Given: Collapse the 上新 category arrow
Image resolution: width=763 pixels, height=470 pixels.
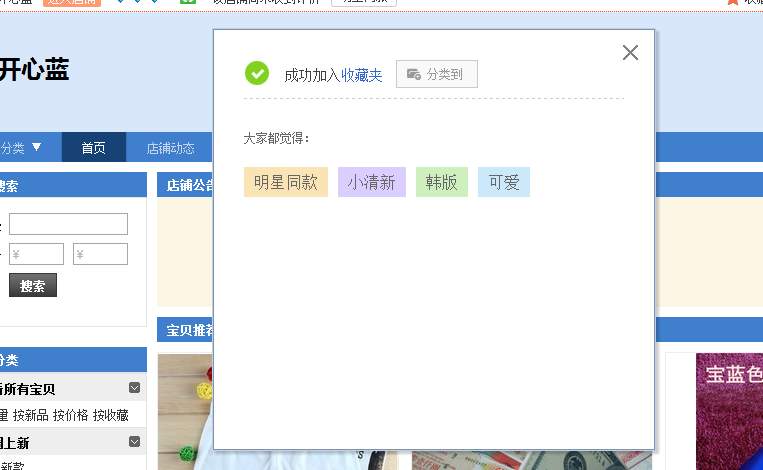Looking at the screenshot, I should click(x=134, y=441).
